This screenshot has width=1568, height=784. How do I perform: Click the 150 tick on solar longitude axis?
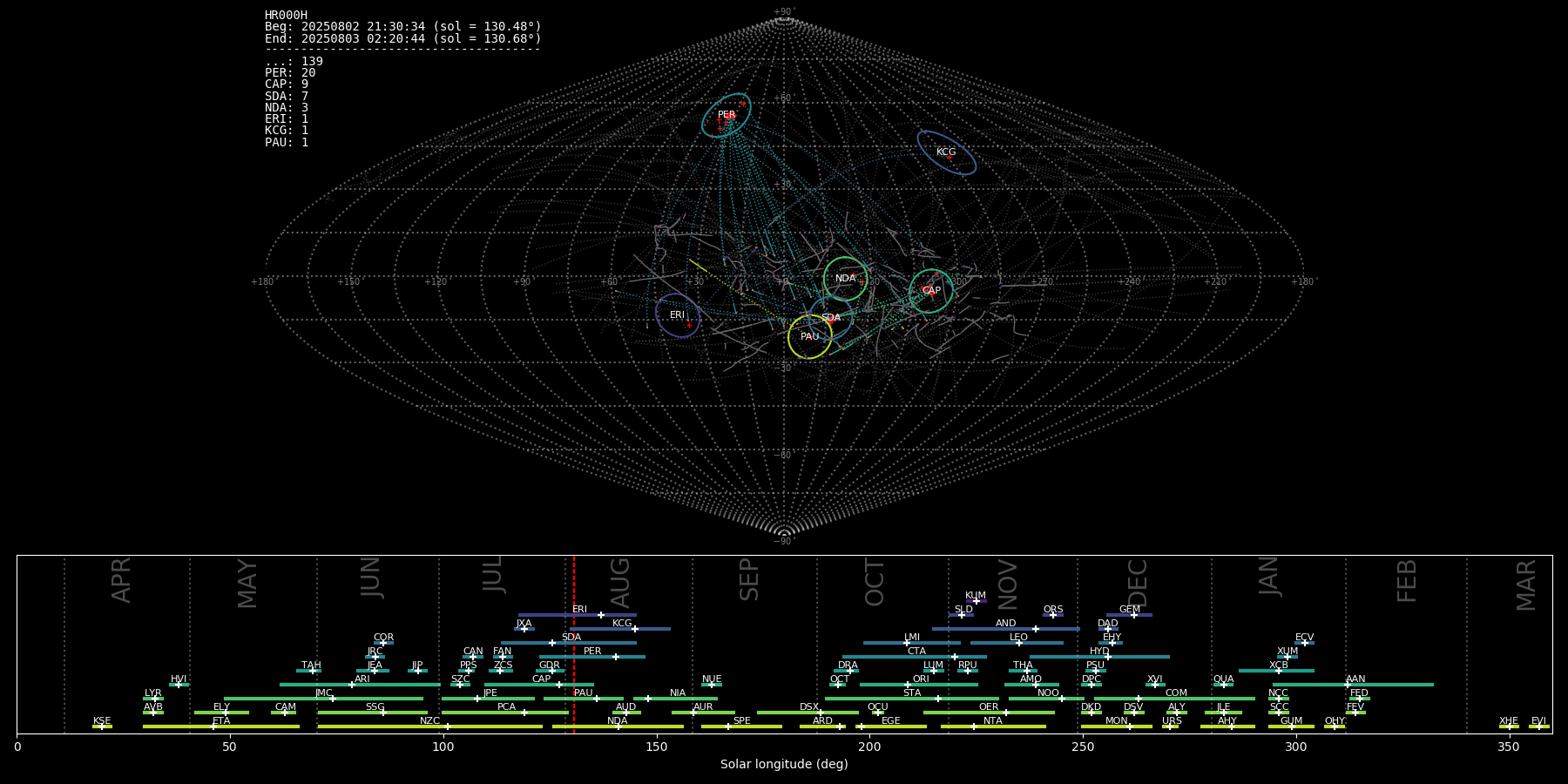pos(656,747)
